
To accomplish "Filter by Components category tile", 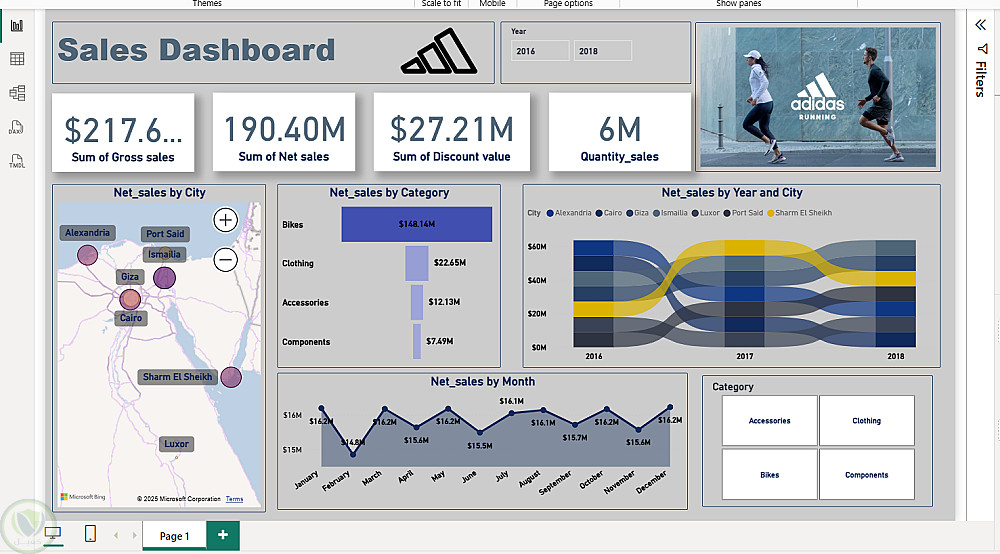I will click(866, 474).
